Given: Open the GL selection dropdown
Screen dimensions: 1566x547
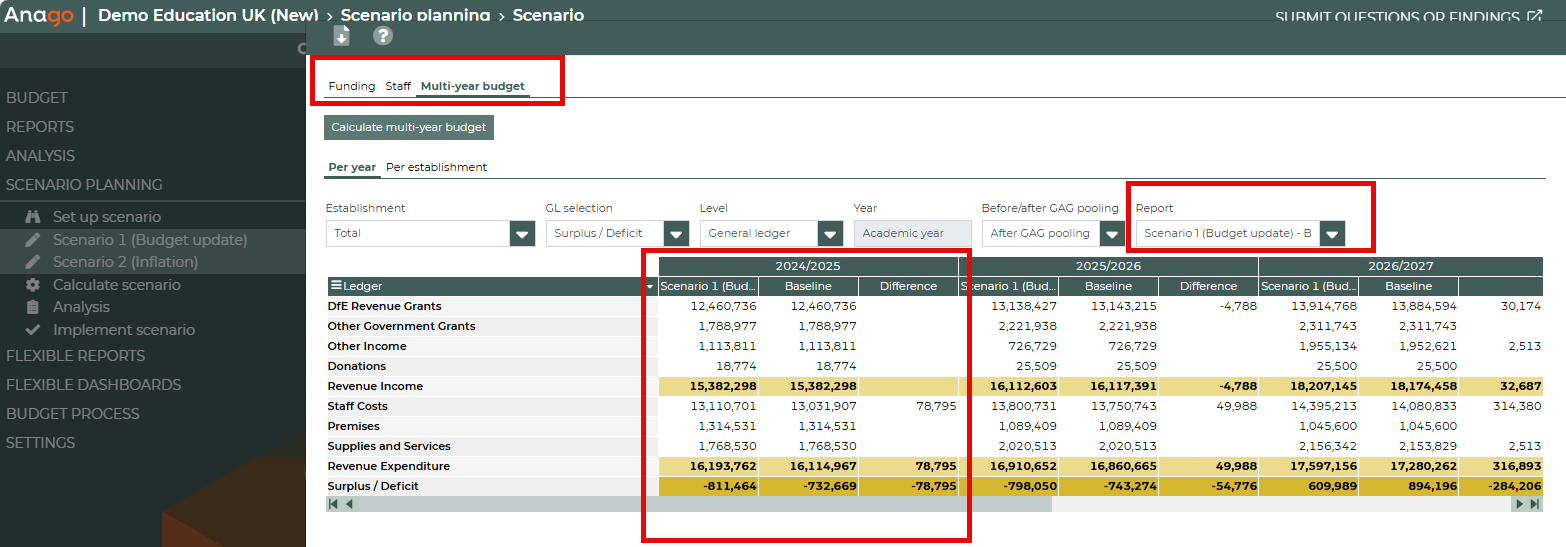Looking at the screenshot, I should [676, 234].
